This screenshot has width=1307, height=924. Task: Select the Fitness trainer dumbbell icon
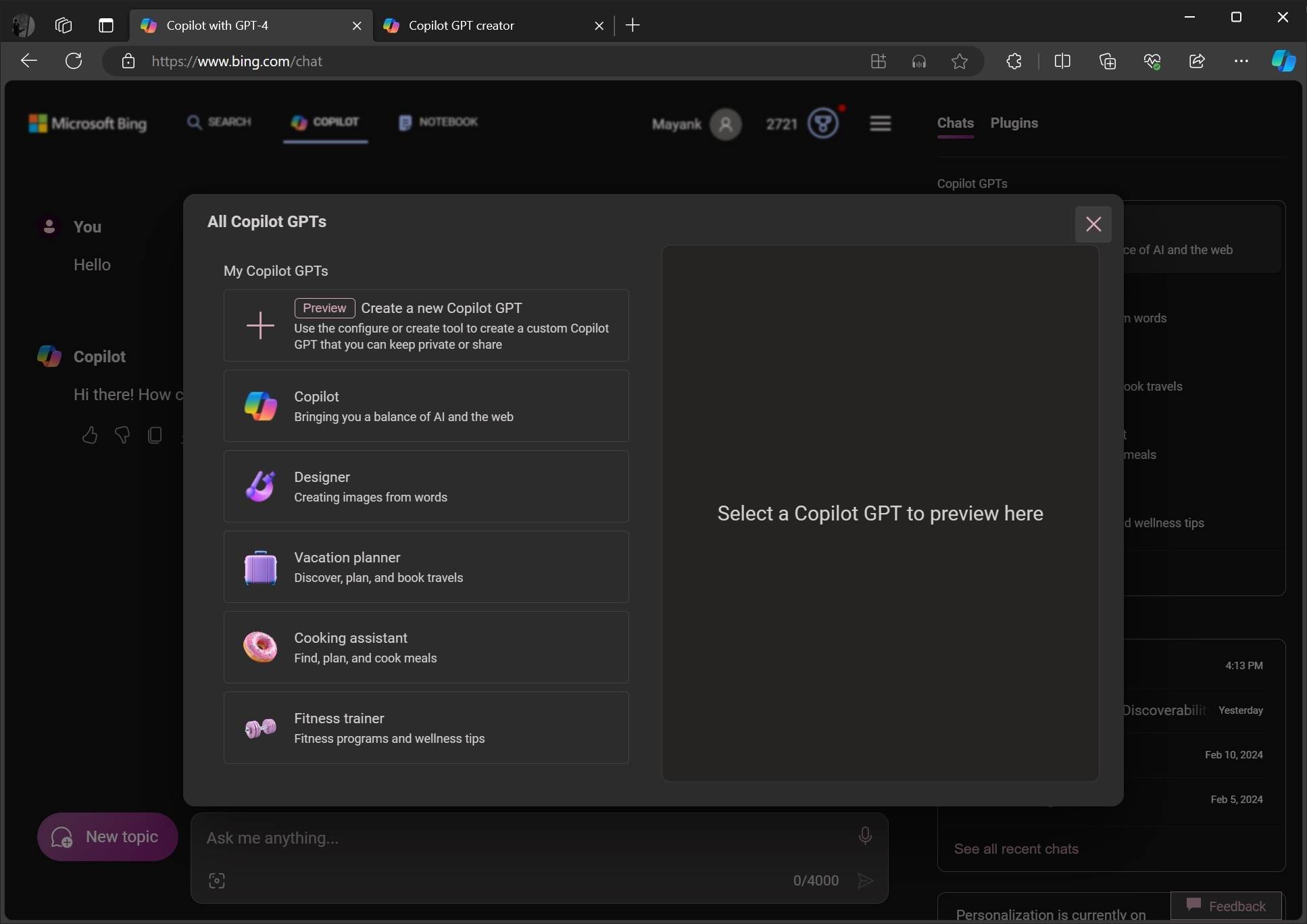pyautogui.click(x=260, y=727)
